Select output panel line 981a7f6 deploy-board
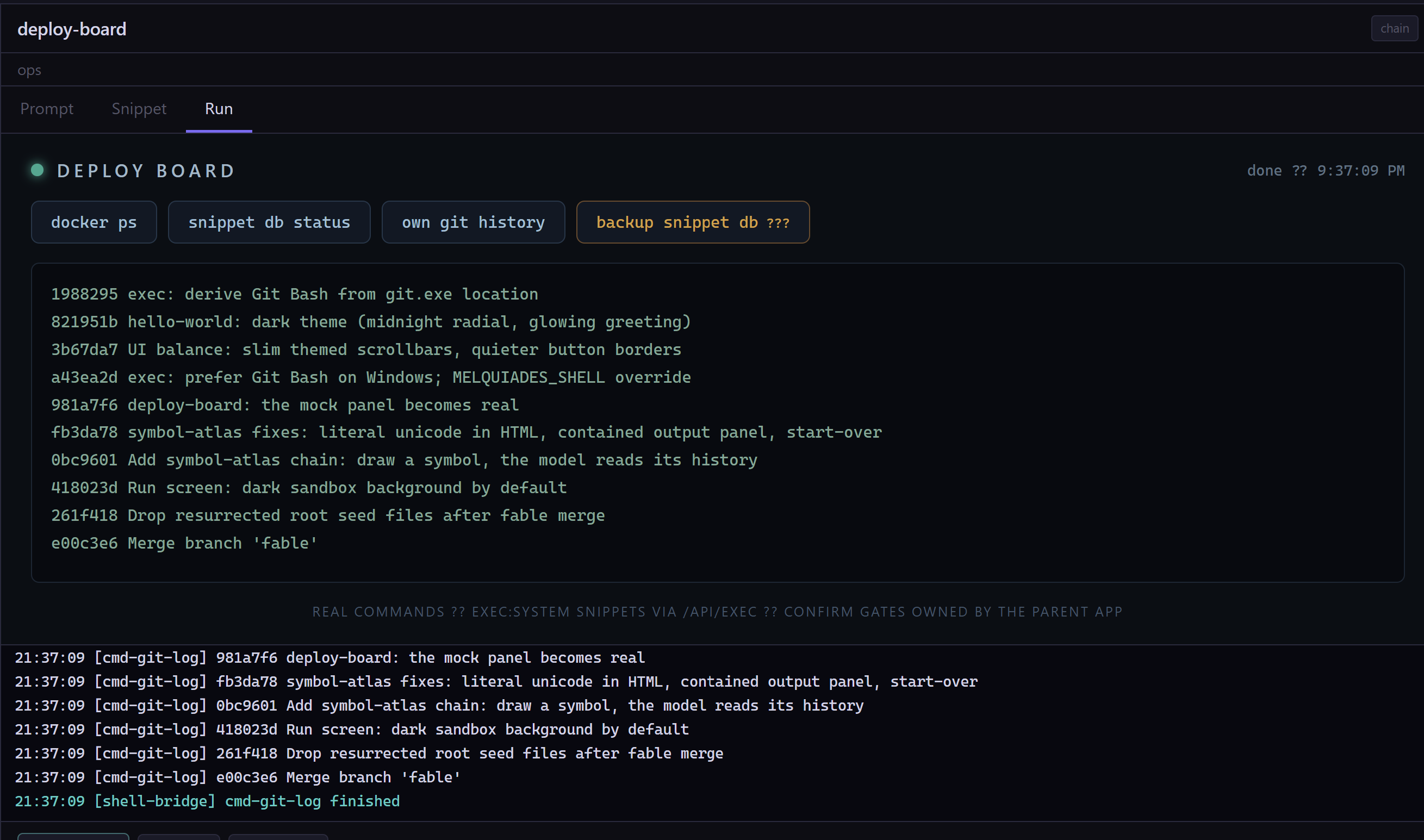Viewport: 1424px width, 840px height. click(285, 405)
